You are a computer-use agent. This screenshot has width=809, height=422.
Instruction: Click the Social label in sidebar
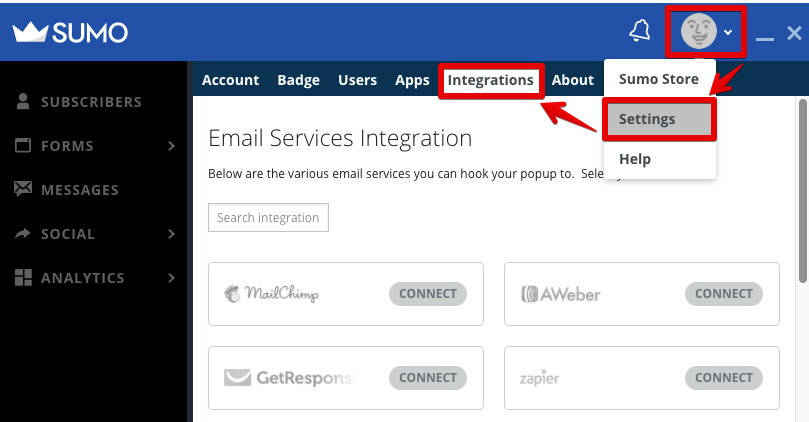pos(68,234)
